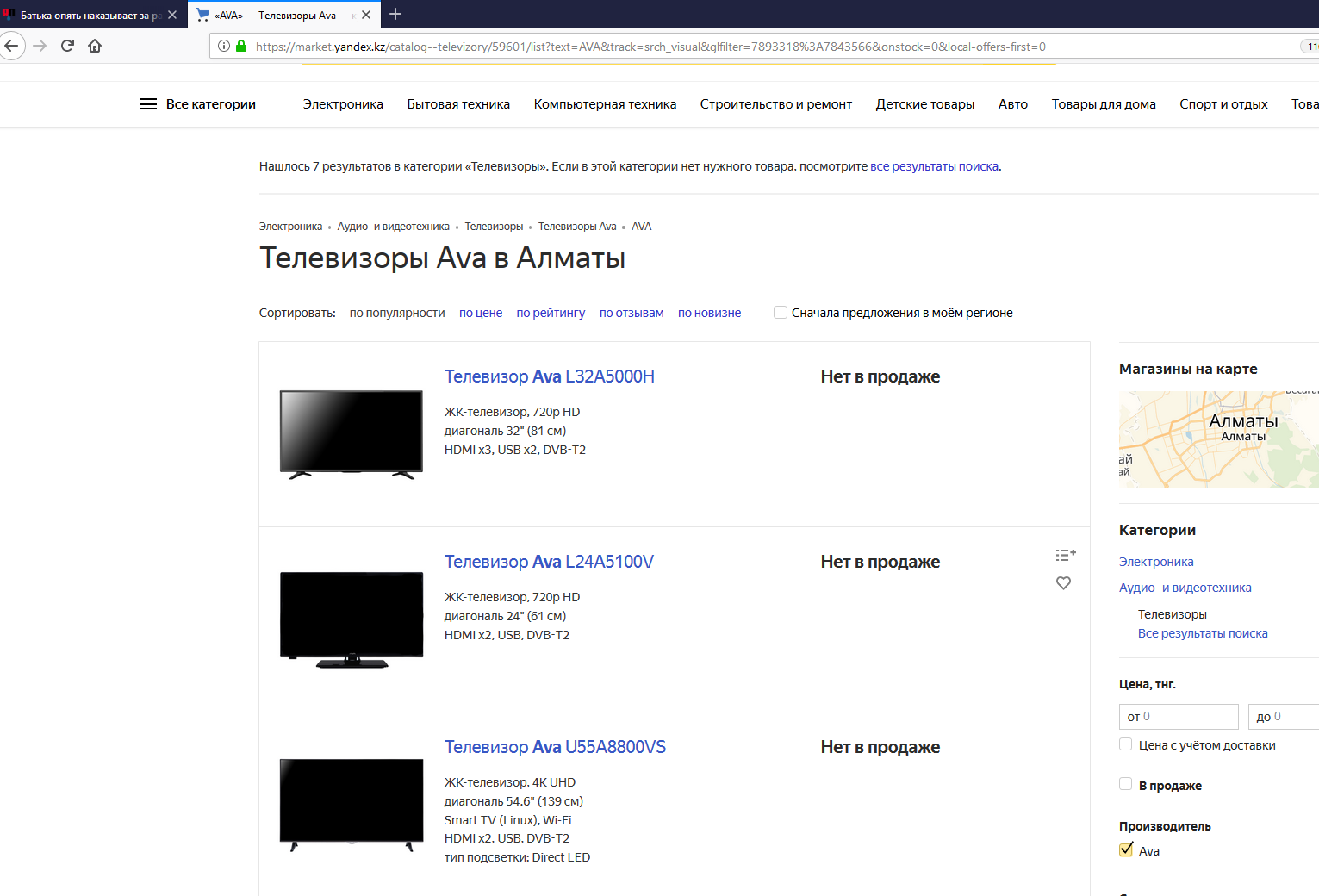Enable Сначала предложения в моём регионе checkbox
The image size is (1319, 896).
click(x=781, y=313)
